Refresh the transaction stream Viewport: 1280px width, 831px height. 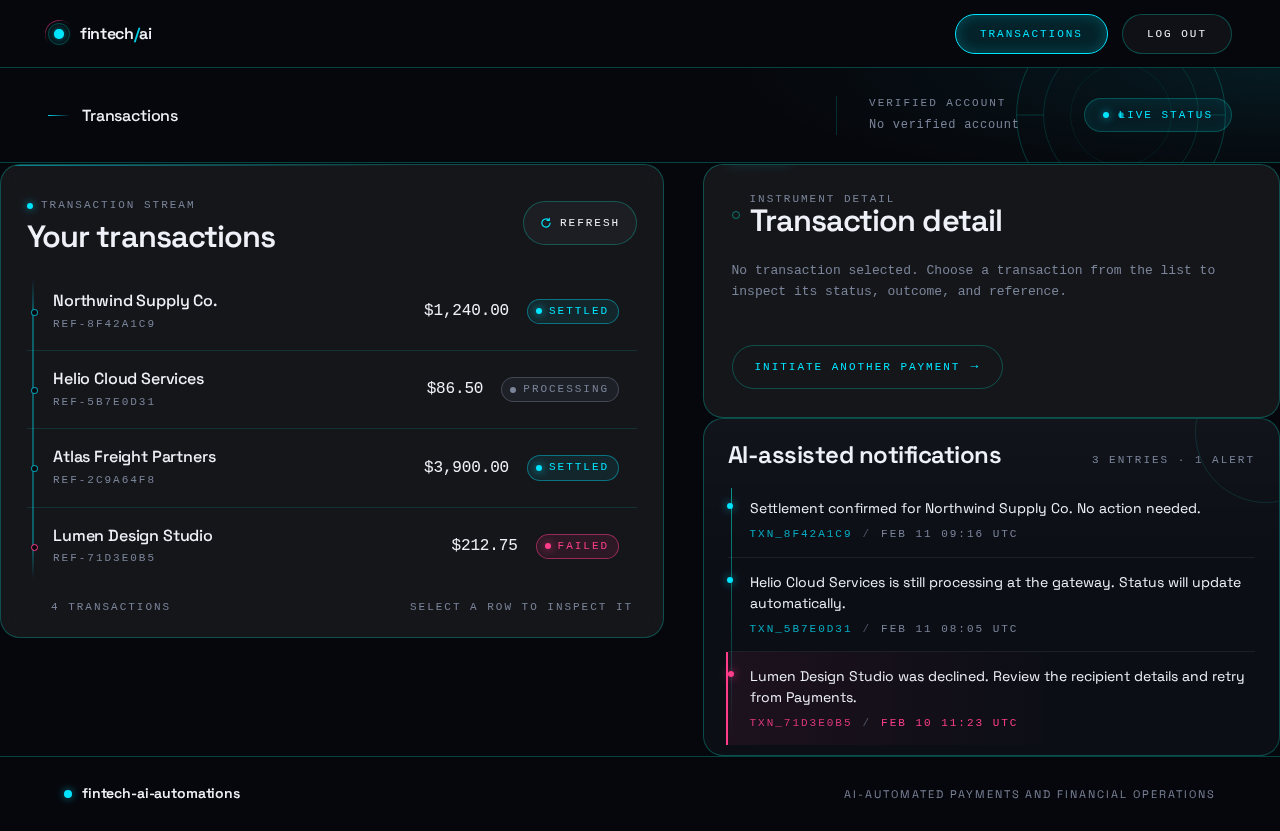[580, 223]
